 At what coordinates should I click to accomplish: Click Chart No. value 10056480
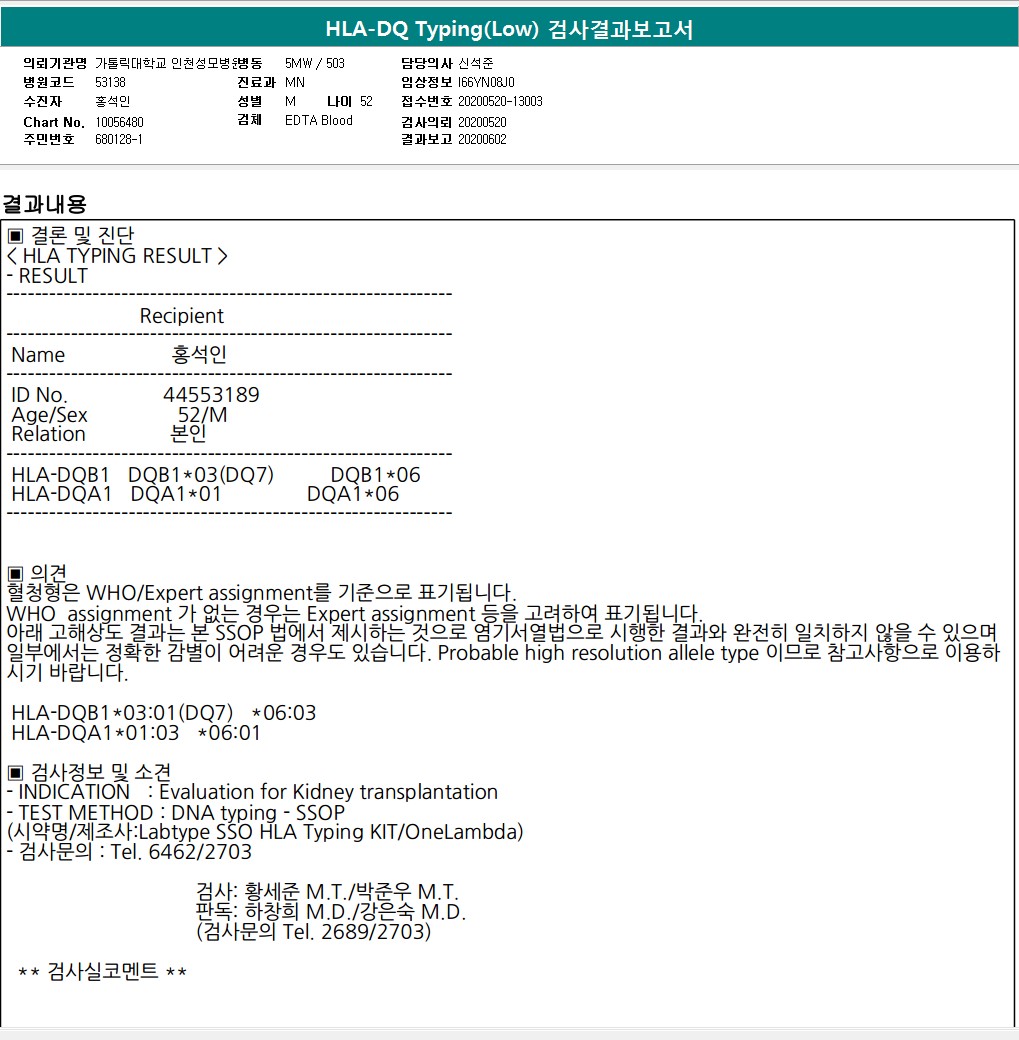pos(119,122)
